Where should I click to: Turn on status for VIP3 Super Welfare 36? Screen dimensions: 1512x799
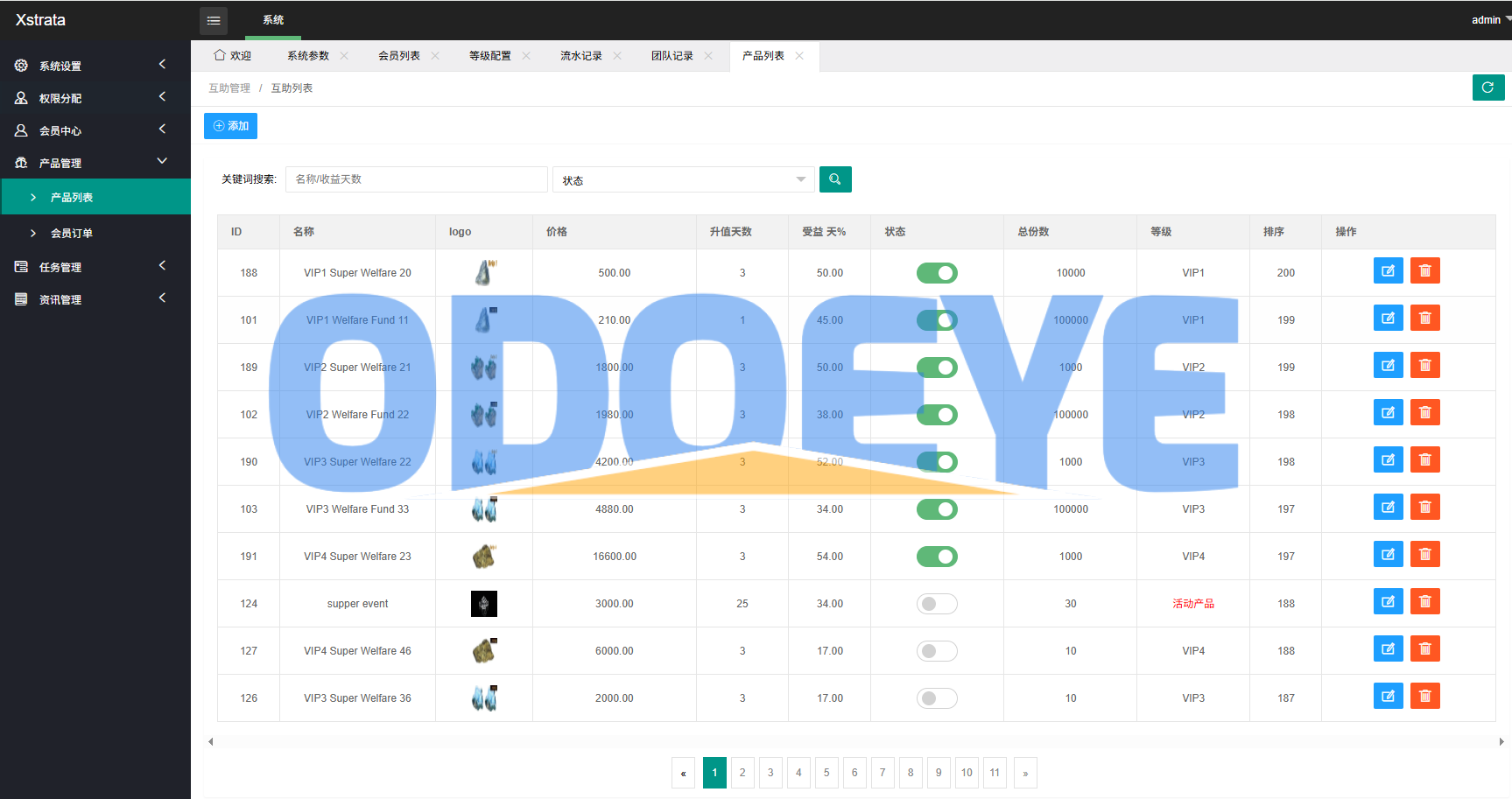[936, 698]
